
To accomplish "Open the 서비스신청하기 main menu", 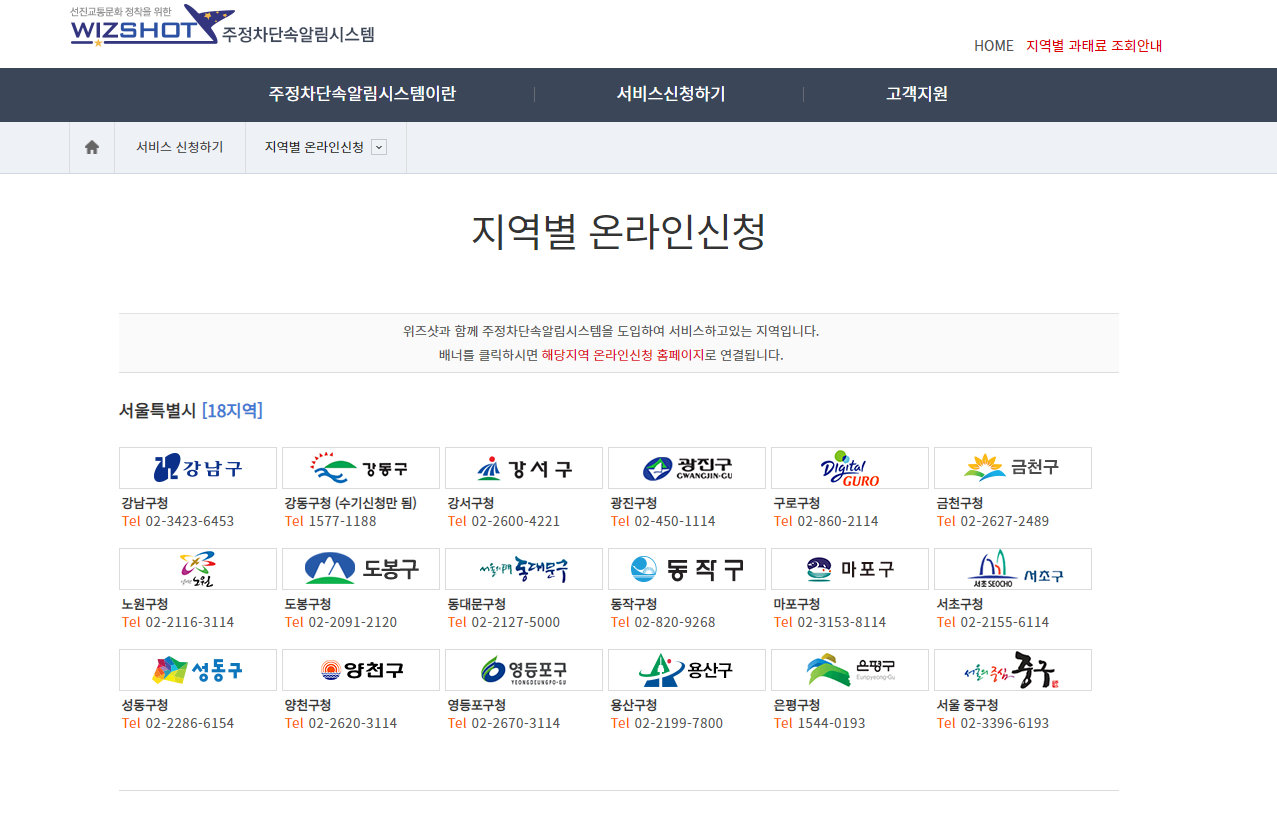I will point(670,94).
